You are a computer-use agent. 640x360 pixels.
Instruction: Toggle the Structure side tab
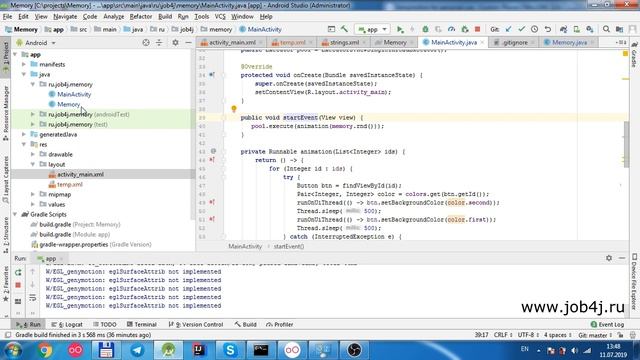pos(5,235)
